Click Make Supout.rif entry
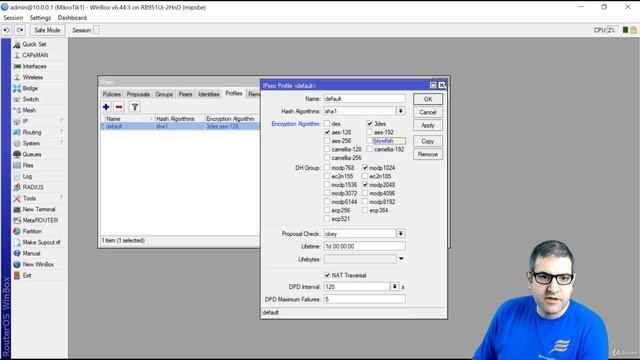 [41, 242]
